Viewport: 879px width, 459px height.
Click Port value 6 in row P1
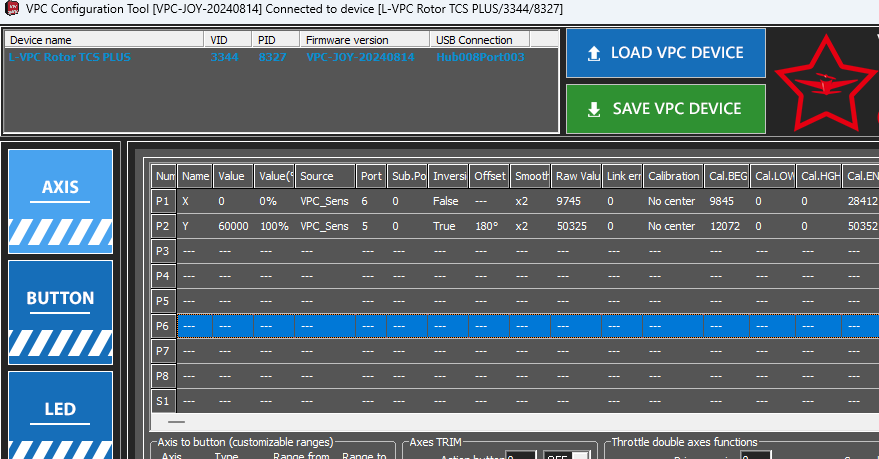click(364, 201)
